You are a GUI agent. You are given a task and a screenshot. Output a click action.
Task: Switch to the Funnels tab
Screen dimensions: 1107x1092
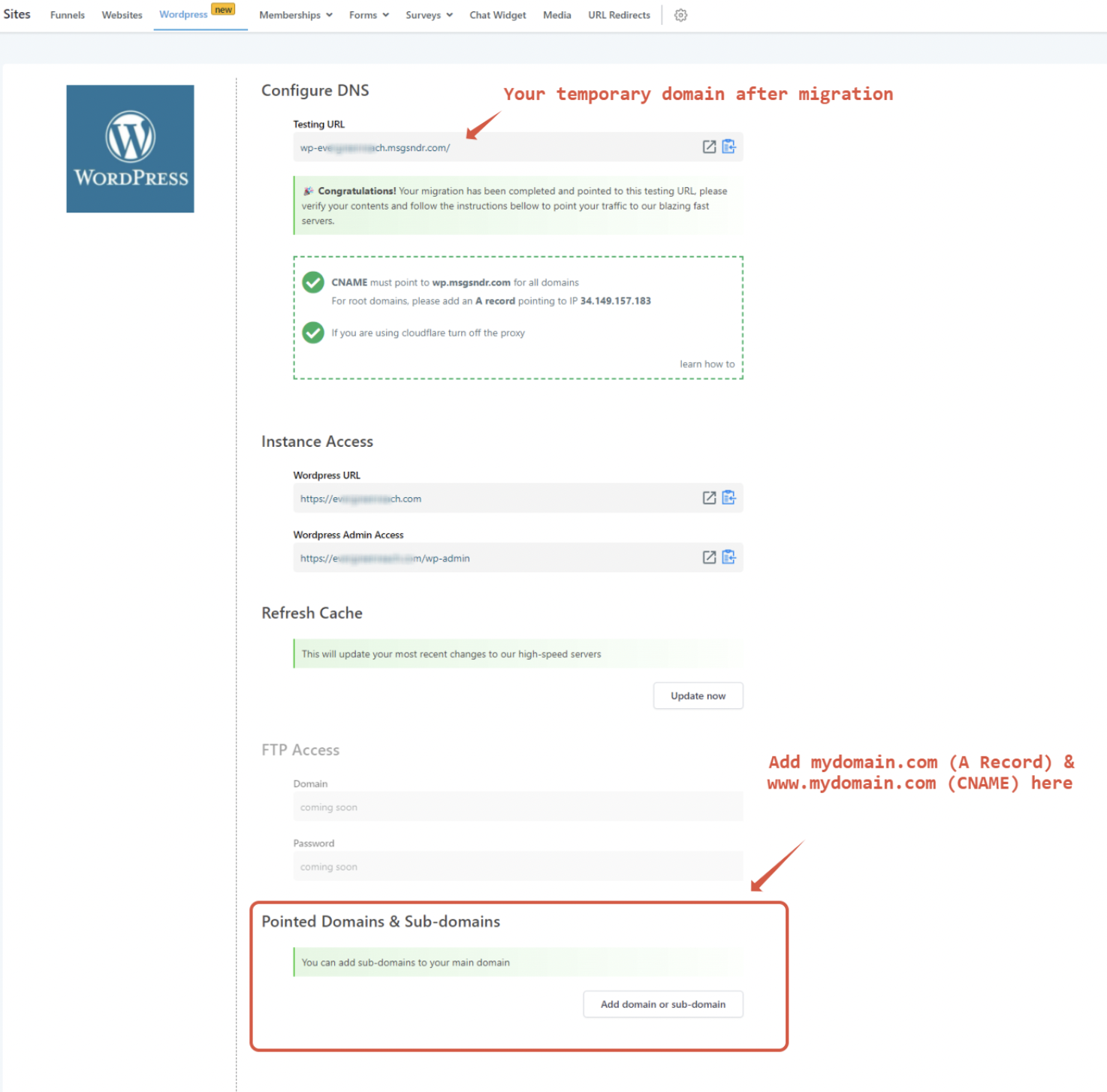68,15
